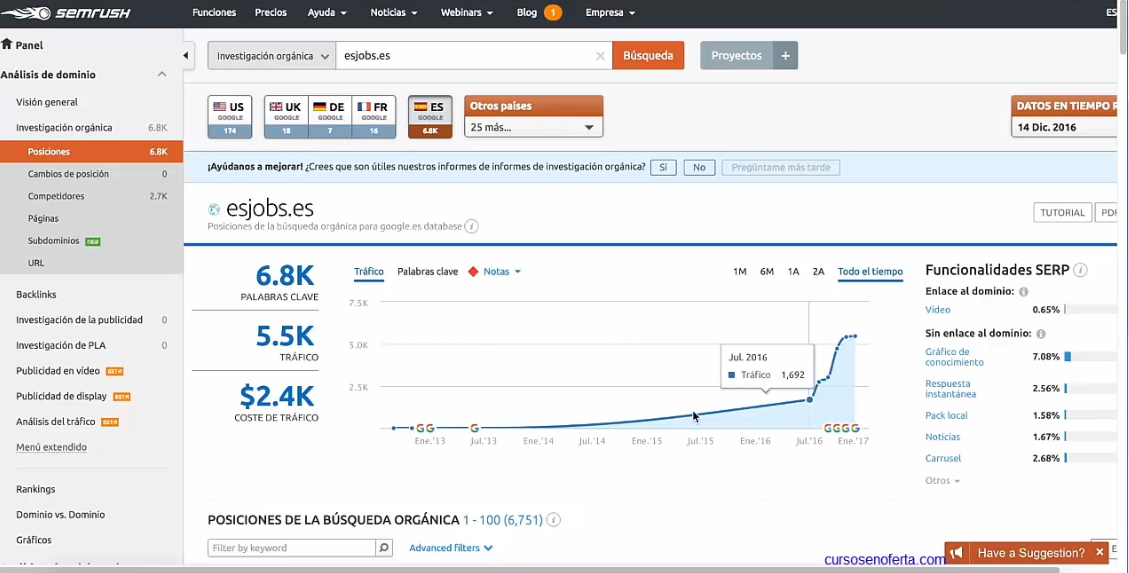The image size is (1129, 573).
Task: Open the Panel home icon
Action: pyautogui.click(x=7, y=44)
